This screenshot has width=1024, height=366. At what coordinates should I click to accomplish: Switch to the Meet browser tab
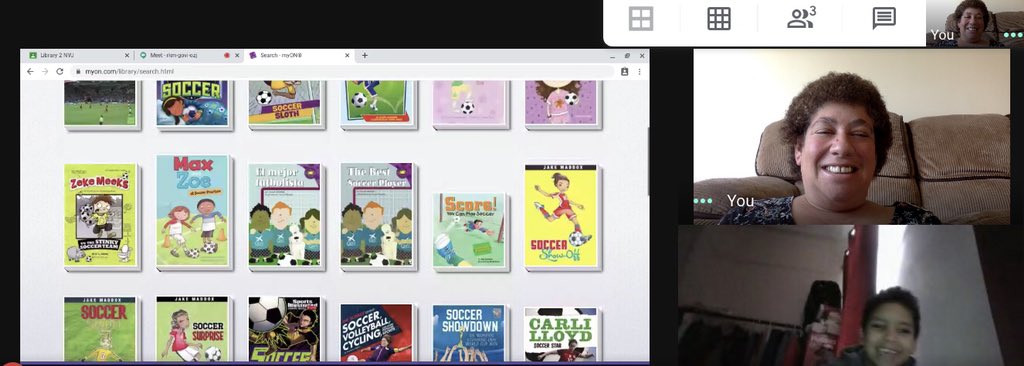coord(188,56)
